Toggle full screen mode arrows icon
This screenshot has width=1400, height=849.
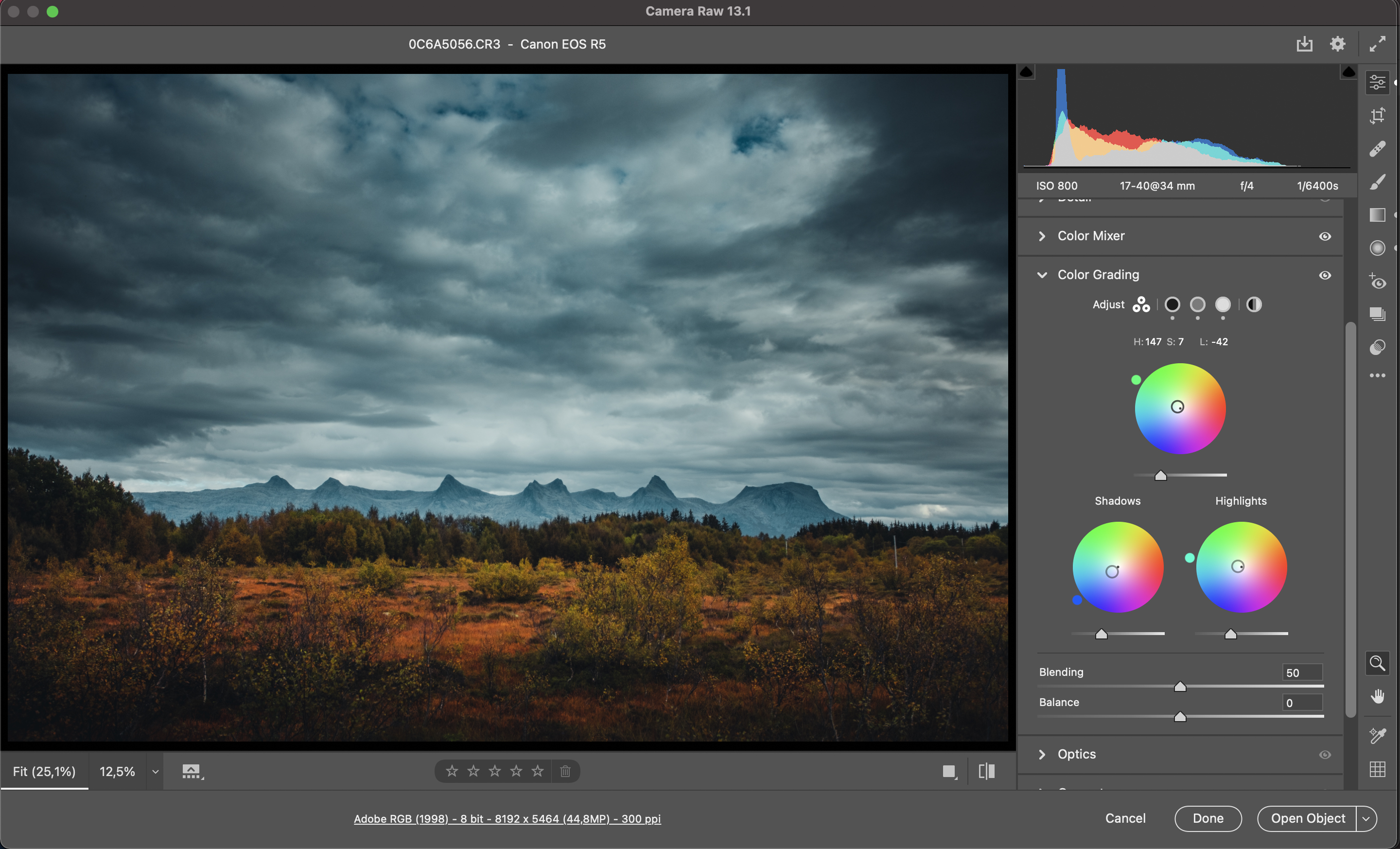1377,44
